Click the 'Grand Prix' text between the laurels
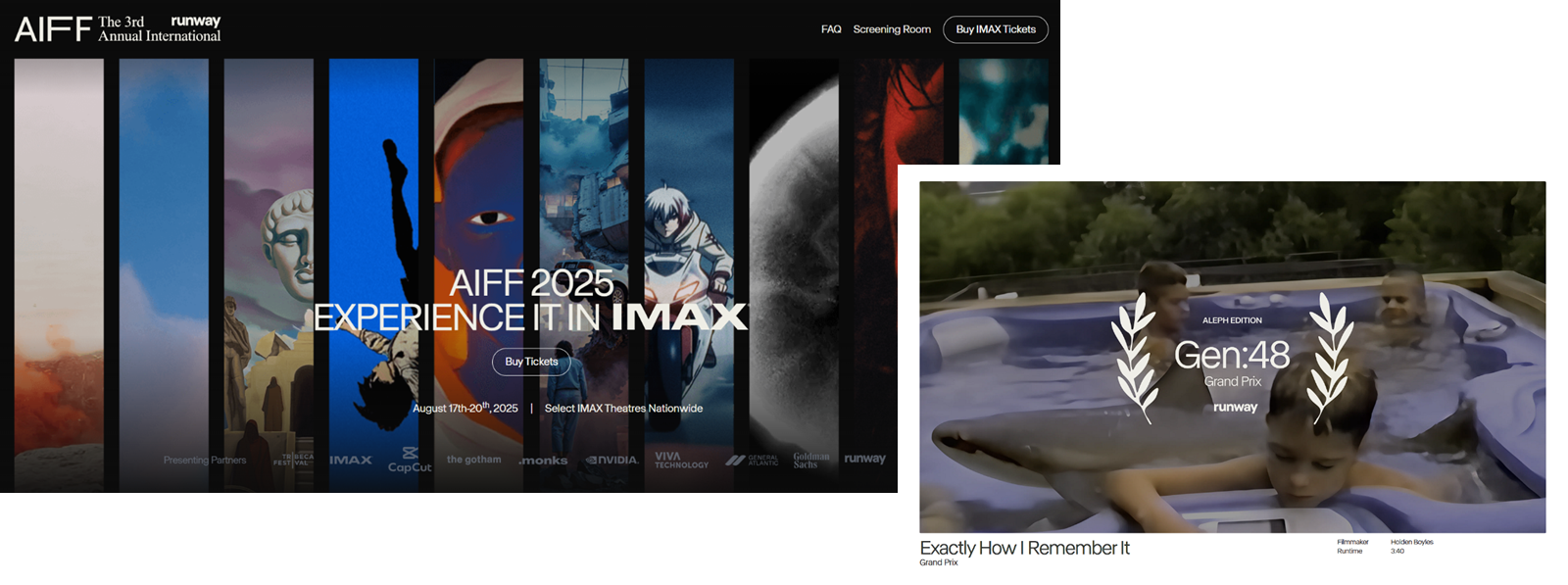Viewport: 1568px width, 585px height. pos(1233,381)
